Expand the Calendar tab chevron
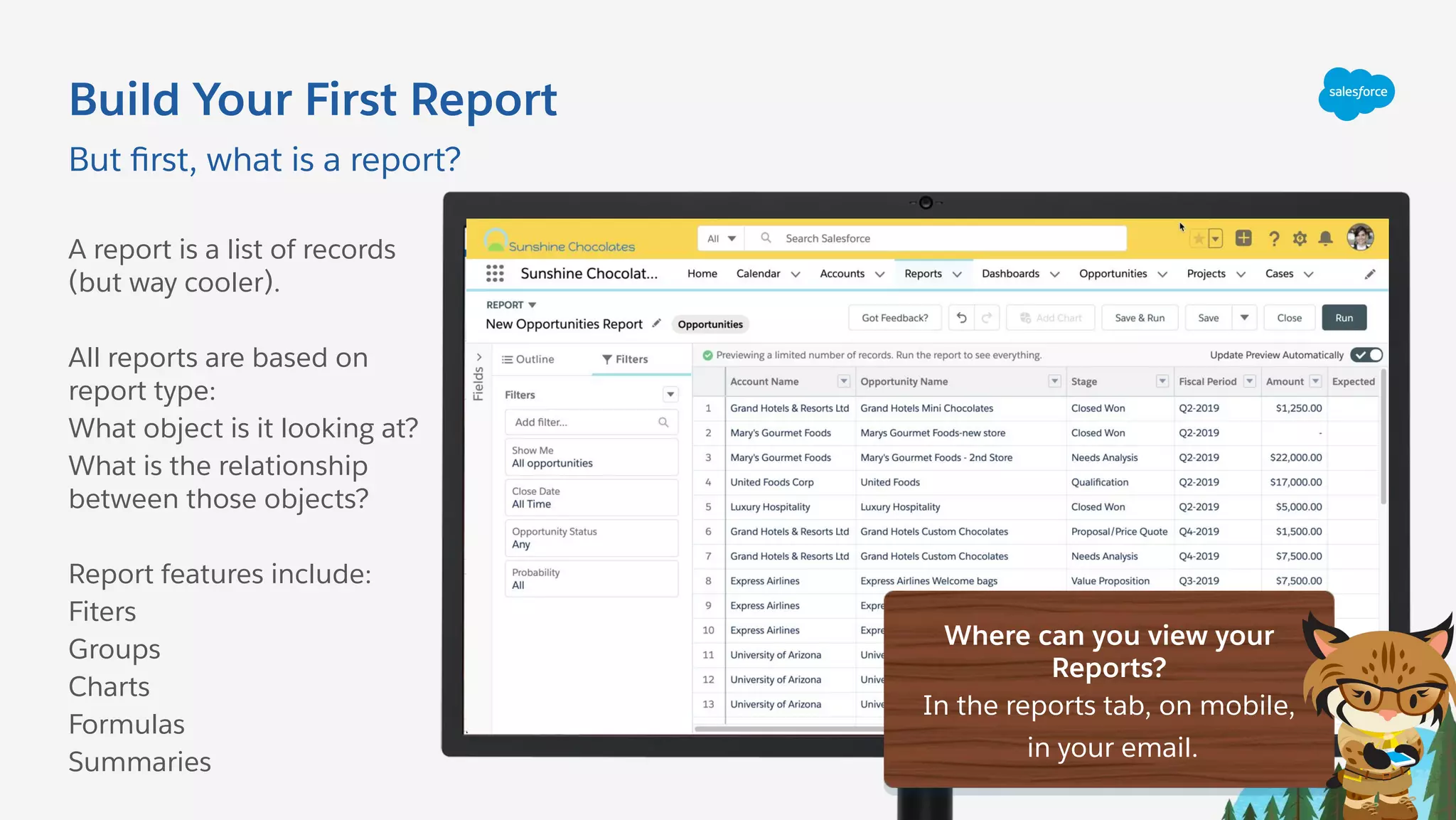The height and width of the screenshot is (820, 1456). (796, 275)
